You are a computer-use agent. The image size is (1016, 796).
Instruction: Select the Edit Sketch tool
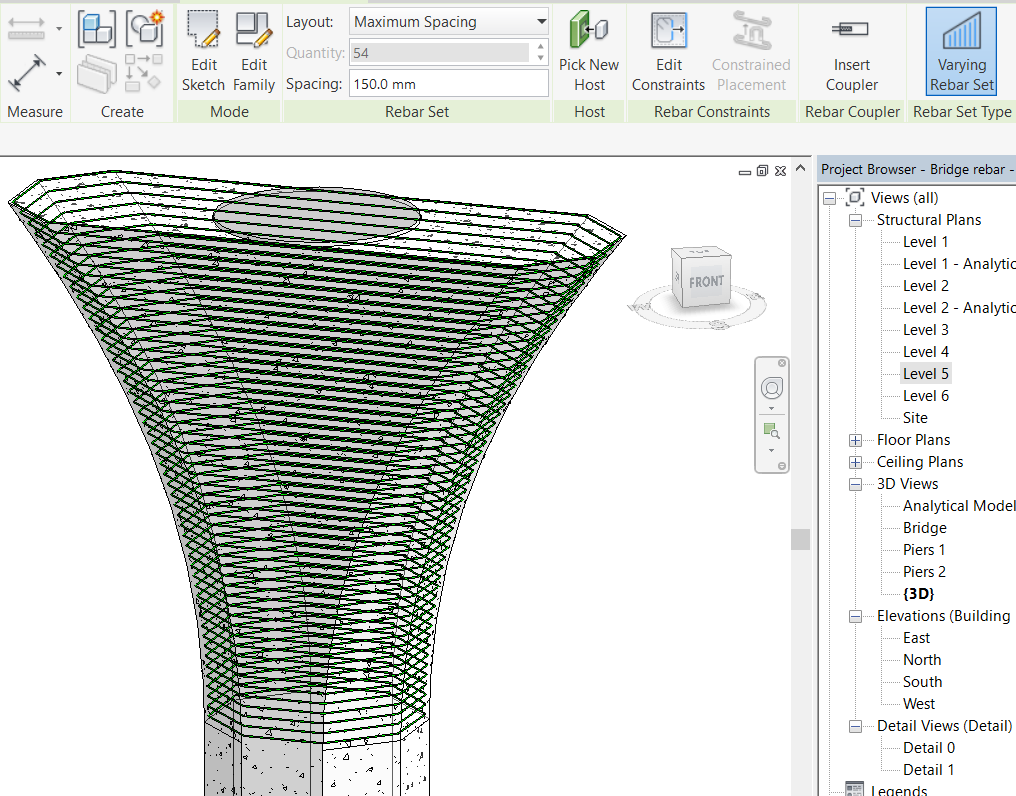point(203,50)
